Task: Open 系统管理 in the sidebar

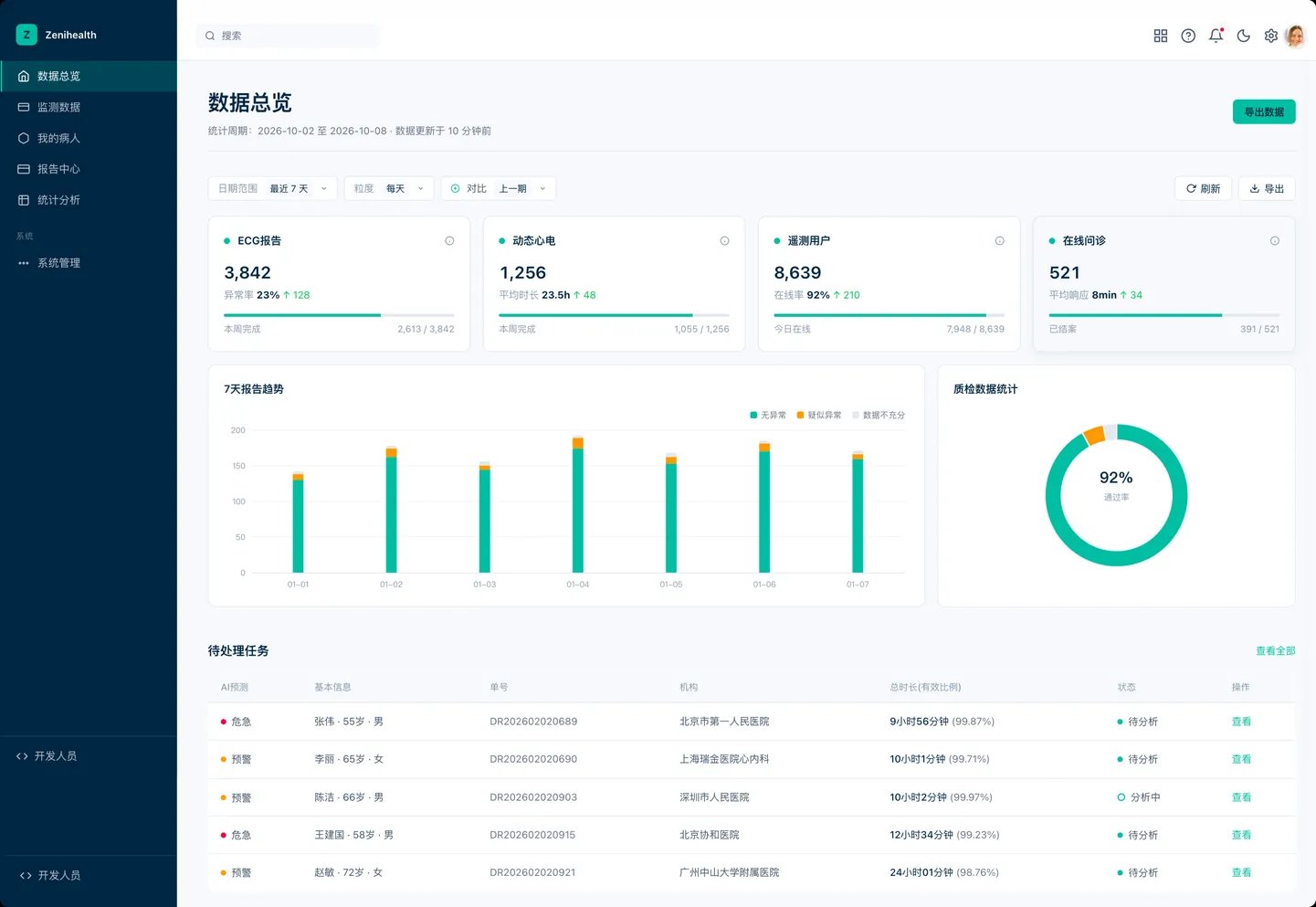Action: [89, 263]
